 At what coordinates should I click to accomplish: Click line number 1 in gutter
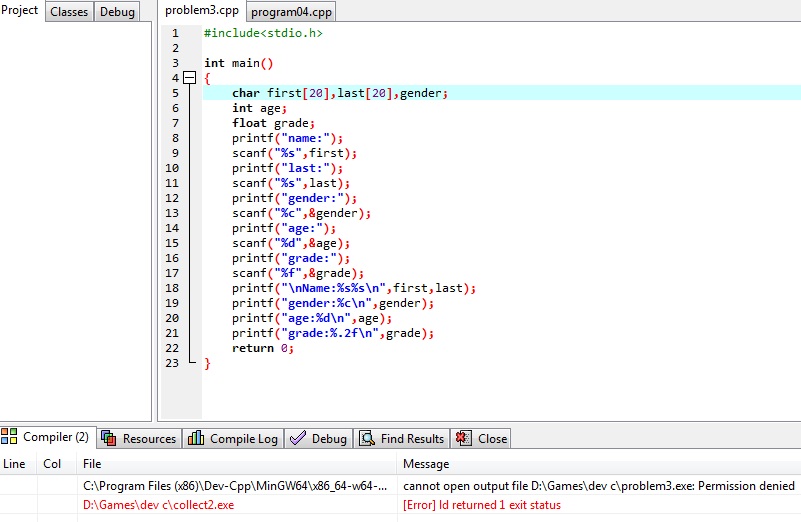[175, 33]
